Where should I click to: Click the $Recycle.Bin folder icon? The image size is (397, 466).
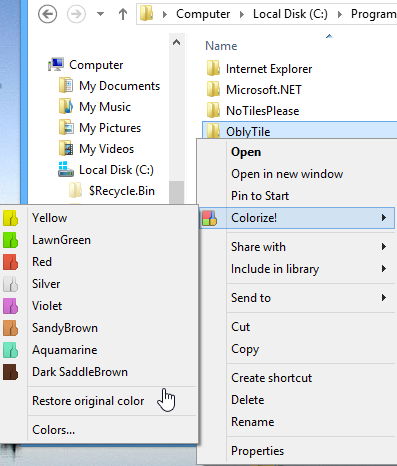coord(75,190)
